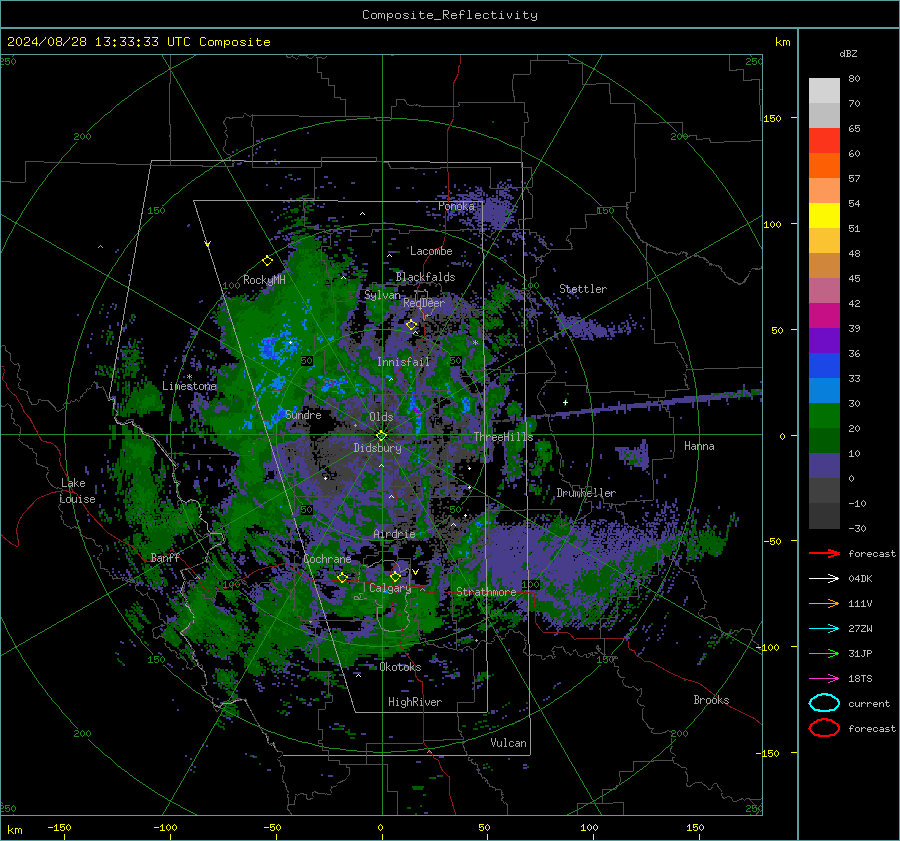Click the cyan current ellipse legend icon
900x841 pixels.
click(824, 703)
